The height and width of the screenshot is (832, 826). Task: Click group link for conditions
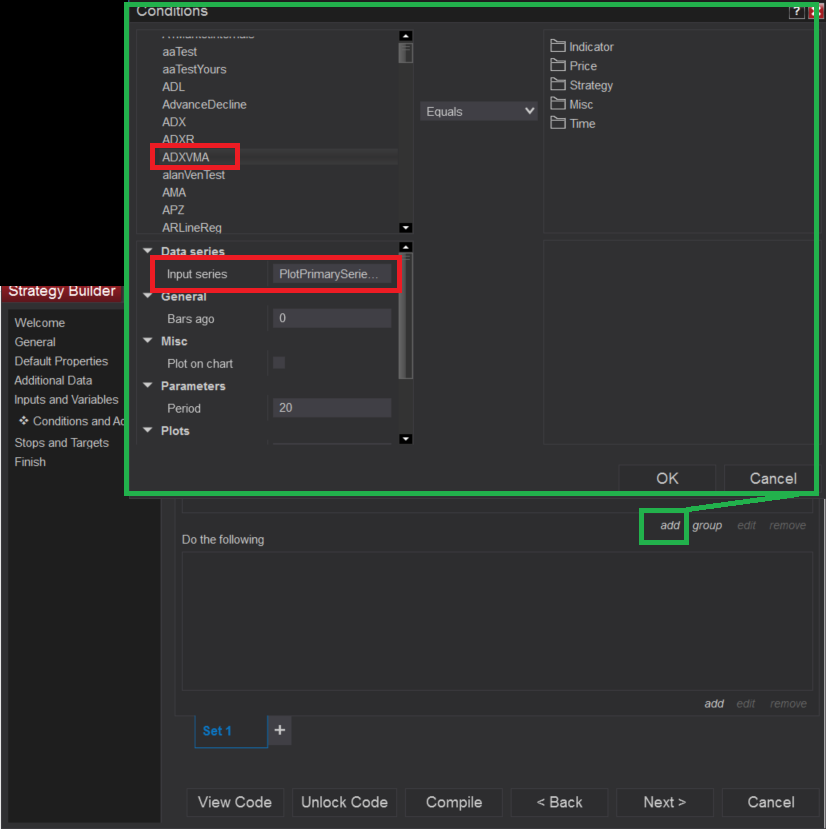(x=707, y=525)
